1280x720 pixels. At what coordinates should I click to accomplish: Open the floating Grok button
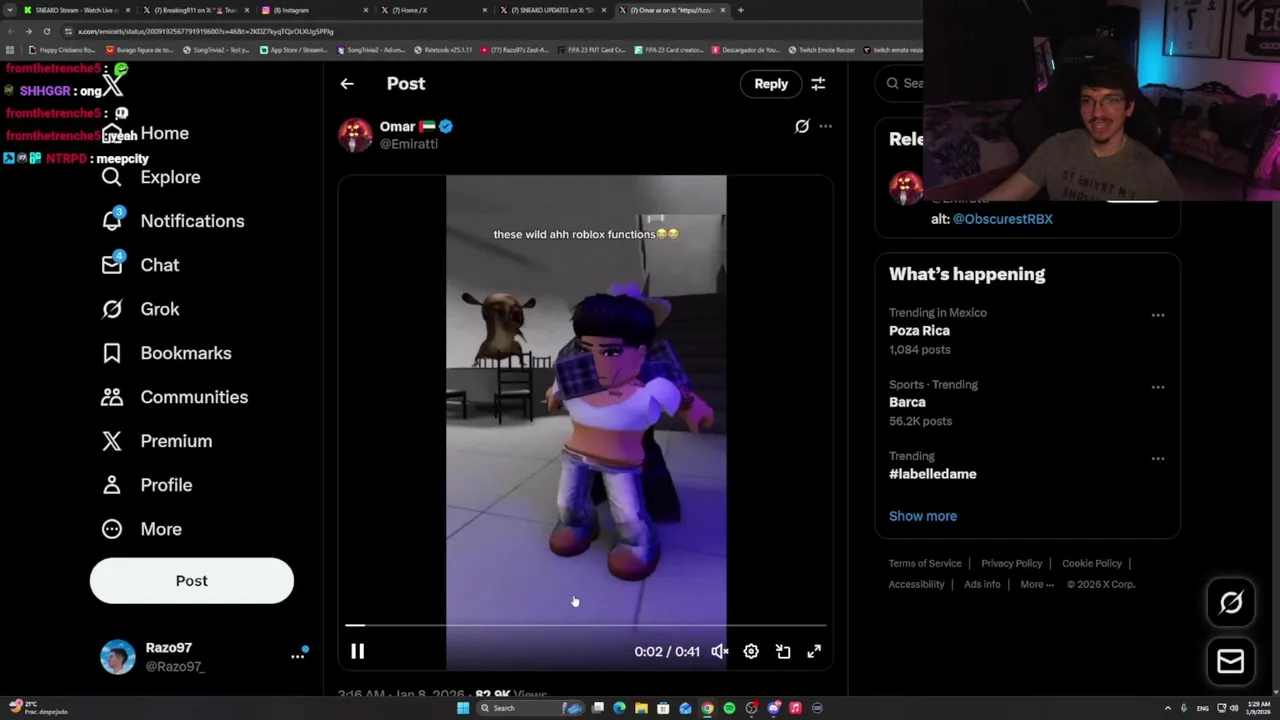point(1231,602)
